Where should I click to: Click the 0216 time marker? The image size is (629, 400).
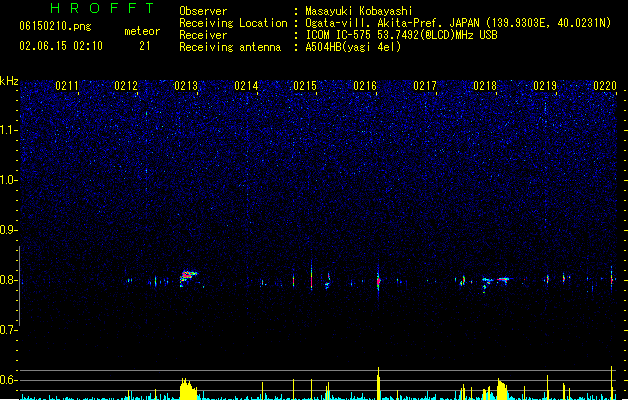(x=365, y=86)
